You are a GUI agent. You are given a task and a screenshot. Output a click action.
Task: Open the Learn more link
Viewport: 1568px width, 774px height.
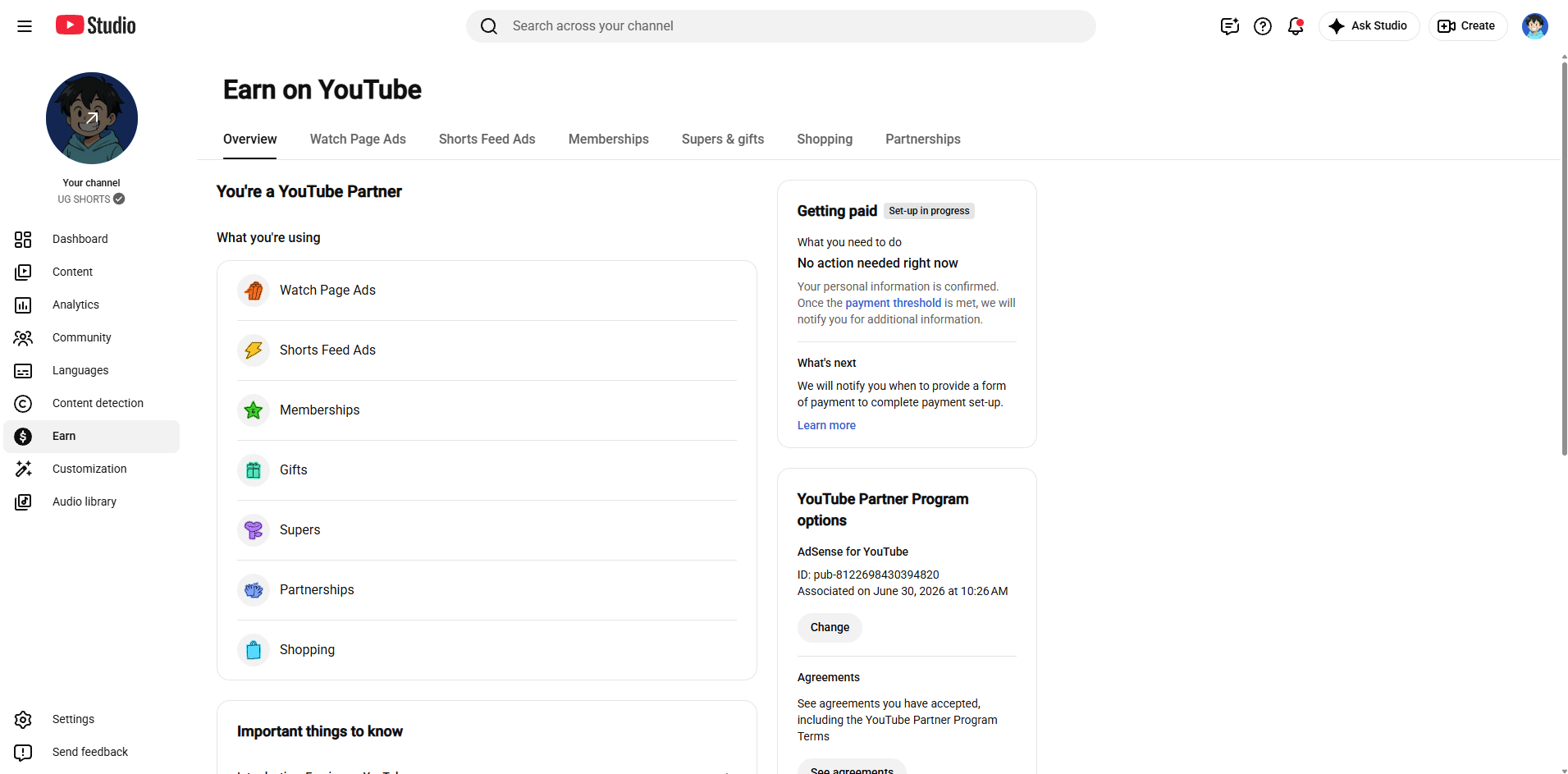[826, 425]
